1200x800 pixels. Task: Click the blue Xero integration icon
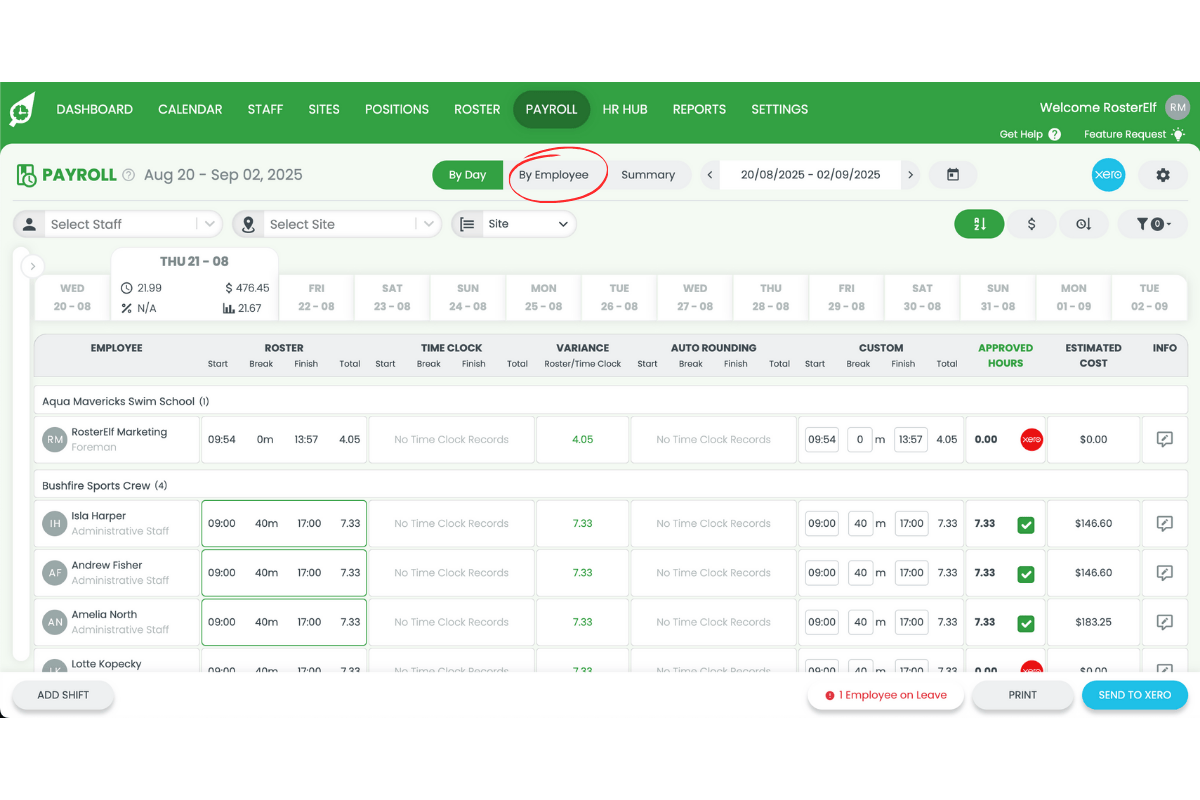tap(1108, 174)
